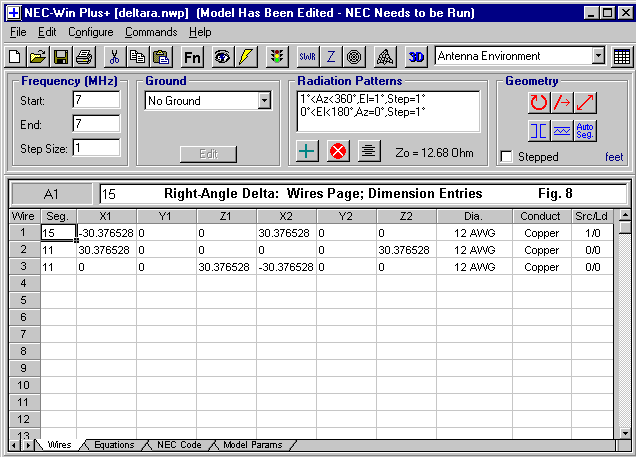636x457 pixels.
Task: Switch to the Equations tab
Action: point(113,445)
